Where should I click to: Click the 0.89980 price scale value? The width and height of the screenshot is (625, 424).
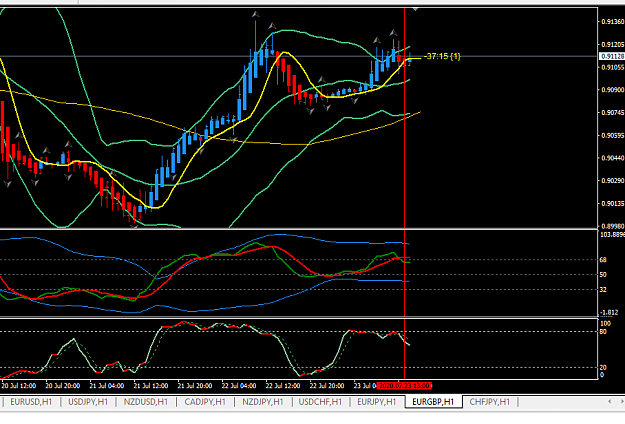613,226
